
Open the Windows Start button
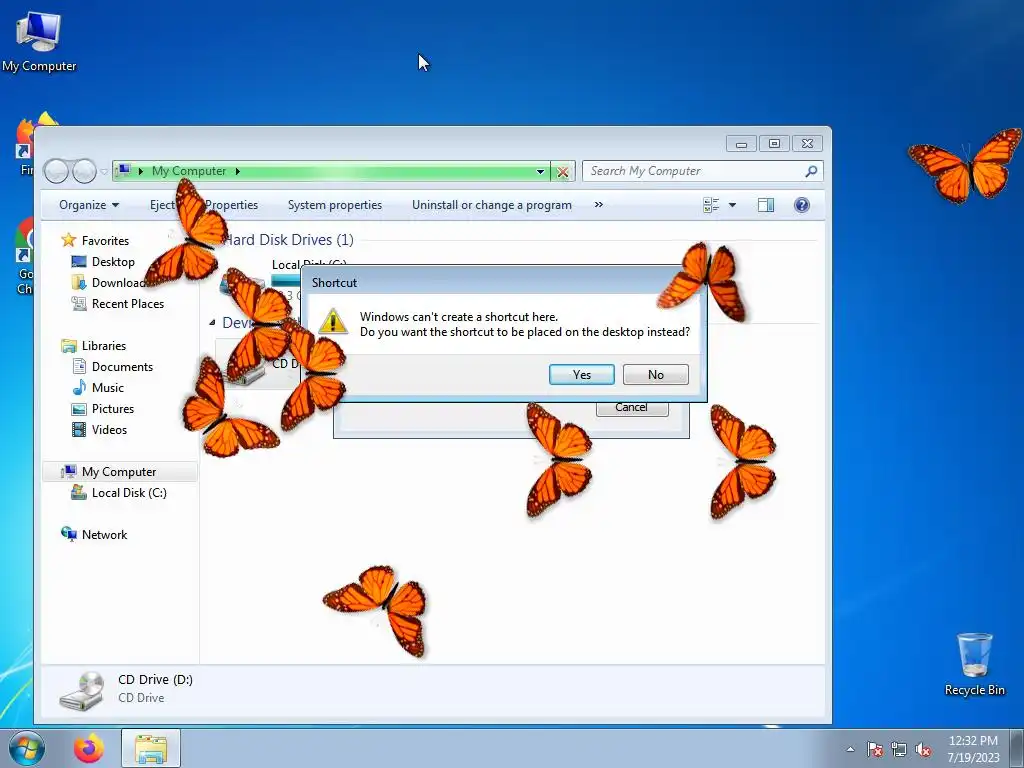point(26,748)
